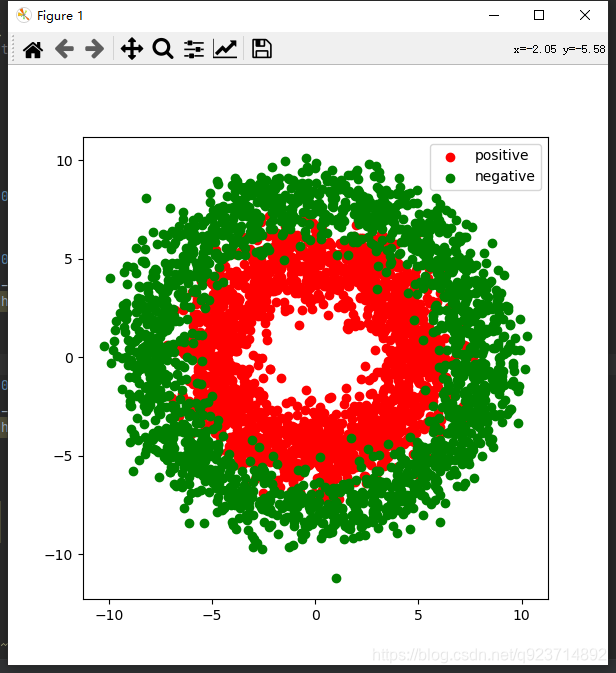616x673 pixels.
Task: Click the 'positive' legend label
Action: coord(501,155)
